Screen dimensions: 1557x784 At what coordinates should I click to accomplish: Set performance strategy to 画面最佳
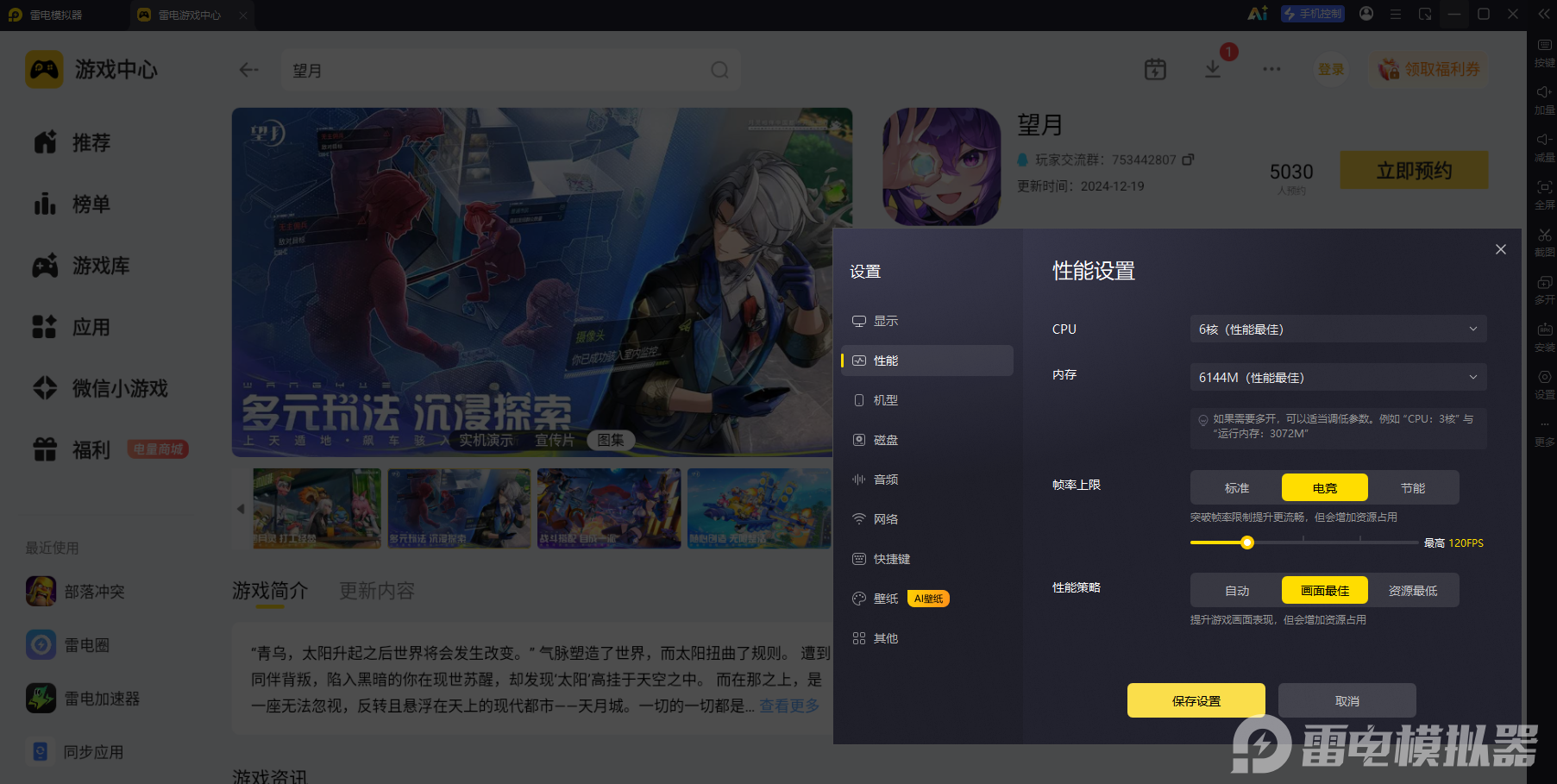point(1325,591)
